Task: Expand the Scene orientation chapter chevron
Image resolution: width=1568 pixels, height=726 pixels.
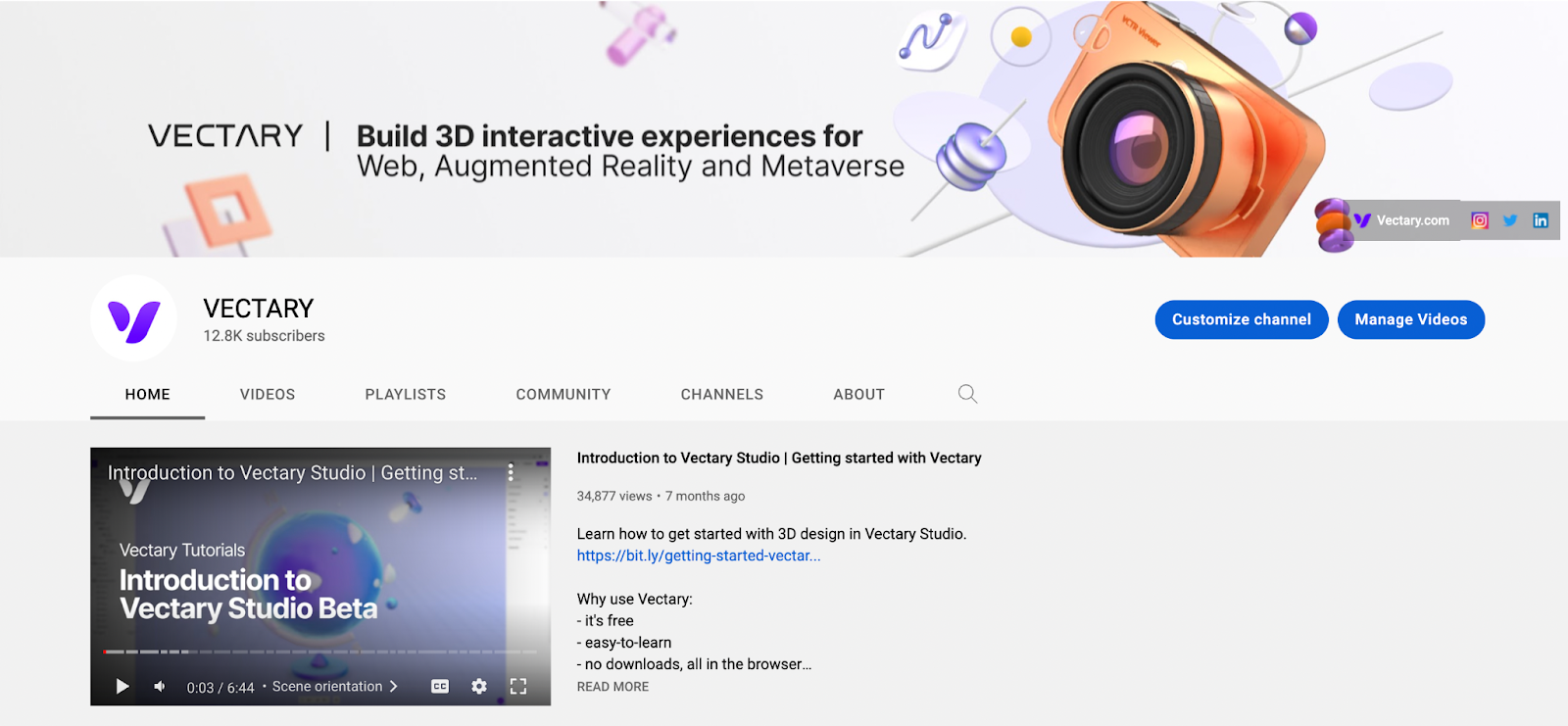Action: click(x=394, y=687)
